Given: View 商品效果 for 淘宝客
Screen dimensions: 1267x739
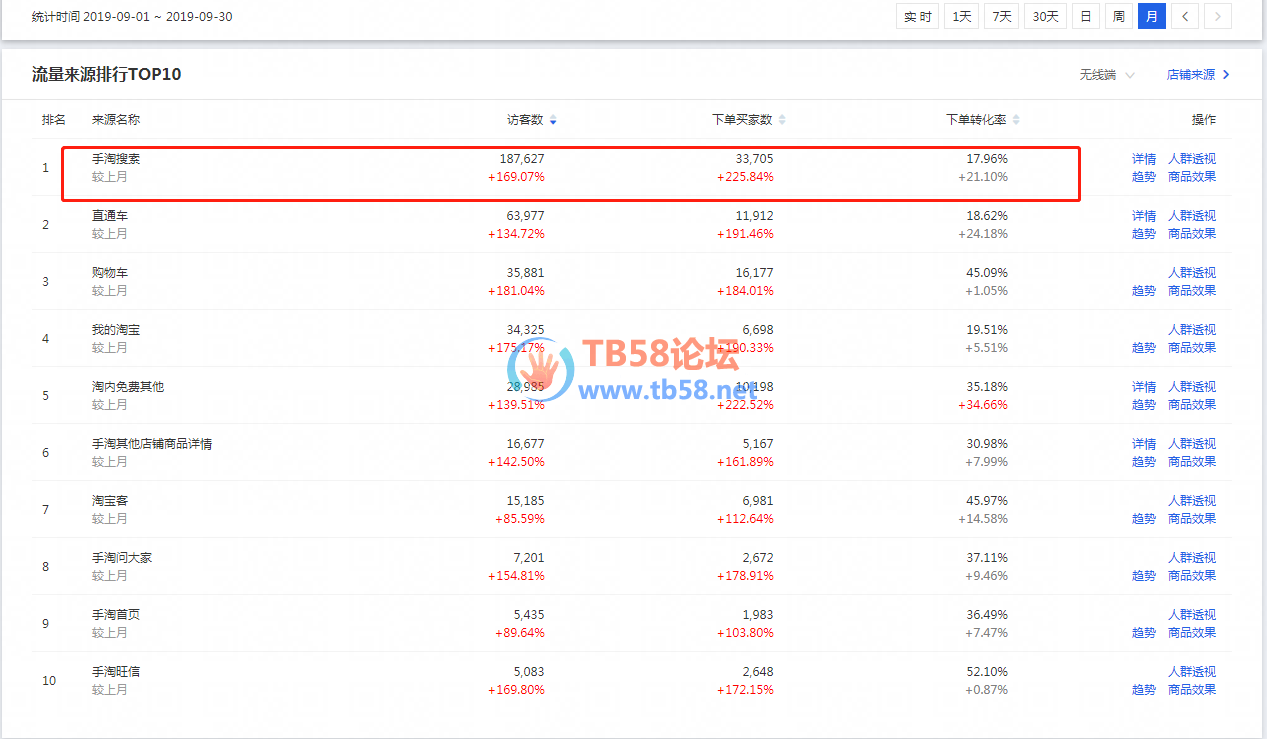Looking at the screenshot, I should point(1192,519).
